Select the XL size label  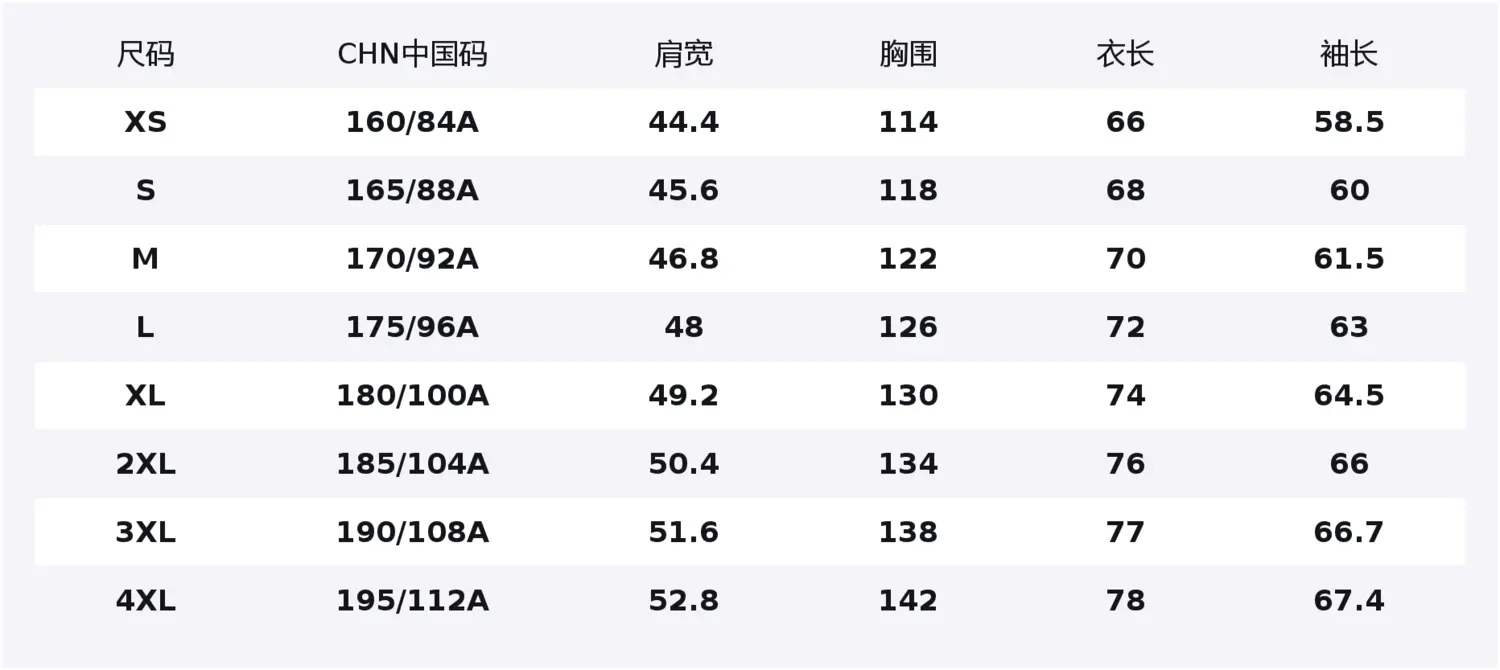click(146, 396)
